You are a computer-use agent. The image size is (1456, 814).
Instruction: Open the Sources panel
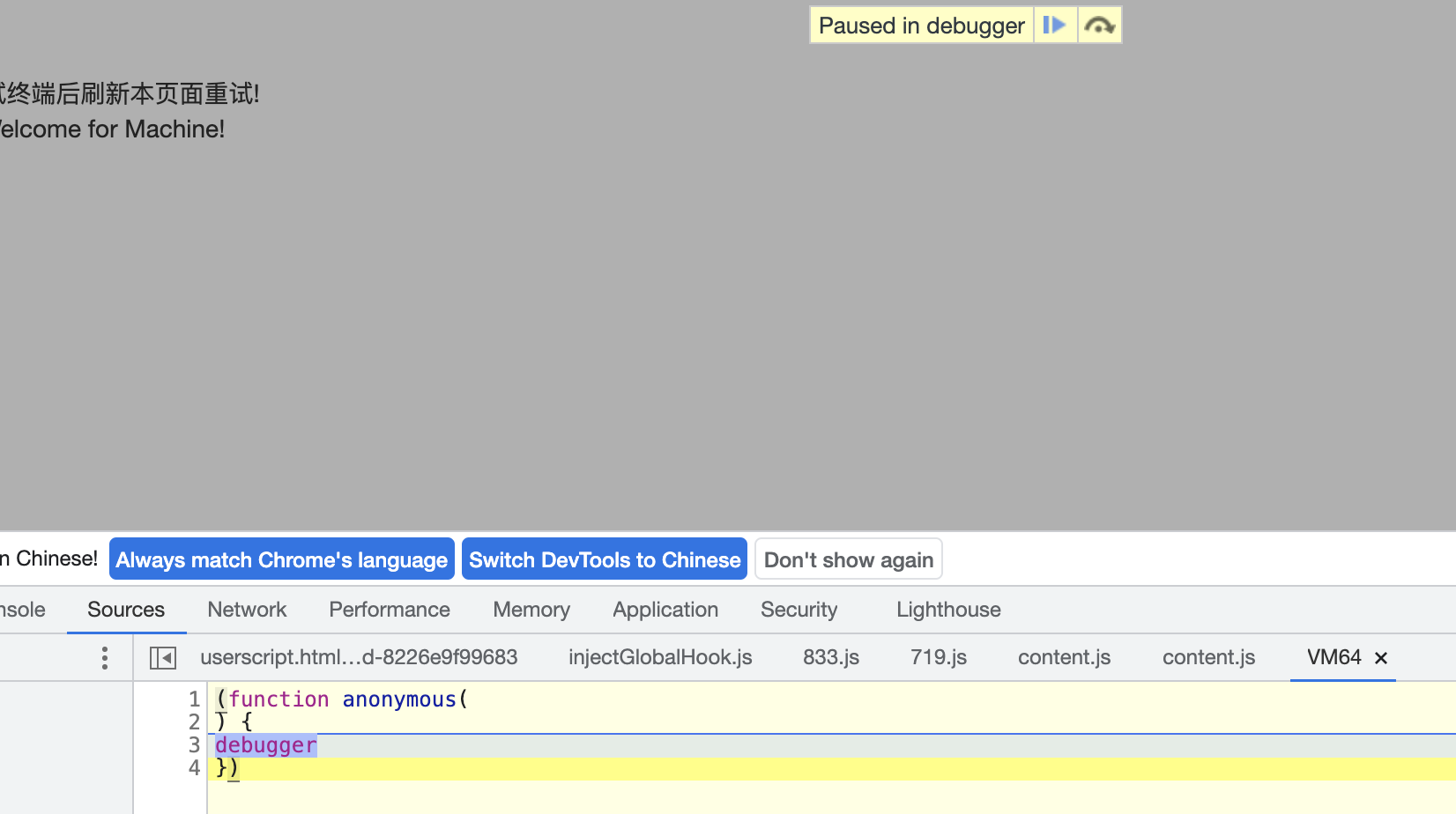click(x=125, y=610)
